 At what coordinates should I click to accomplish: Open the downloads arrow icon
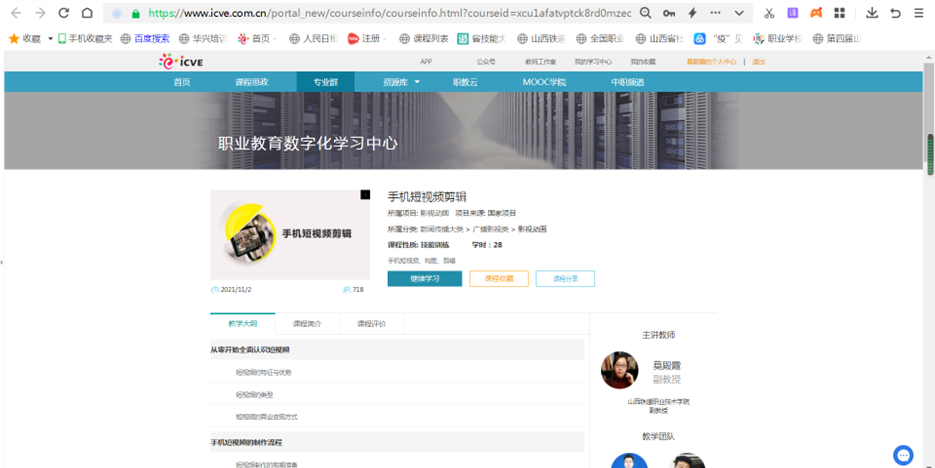click(872, 13)
